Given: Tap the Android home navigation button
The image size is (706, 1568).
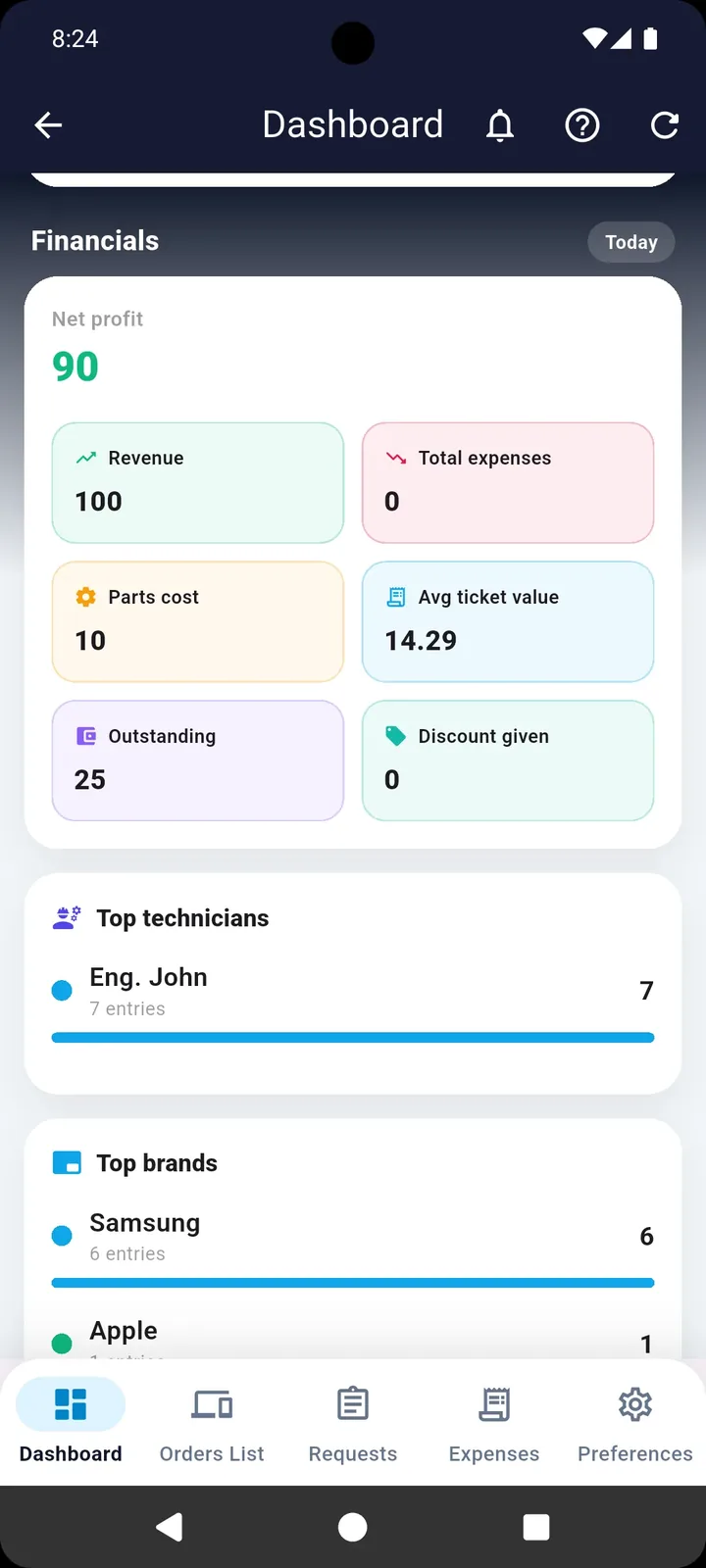Looking at the screenshot, I should [353, 1527].
